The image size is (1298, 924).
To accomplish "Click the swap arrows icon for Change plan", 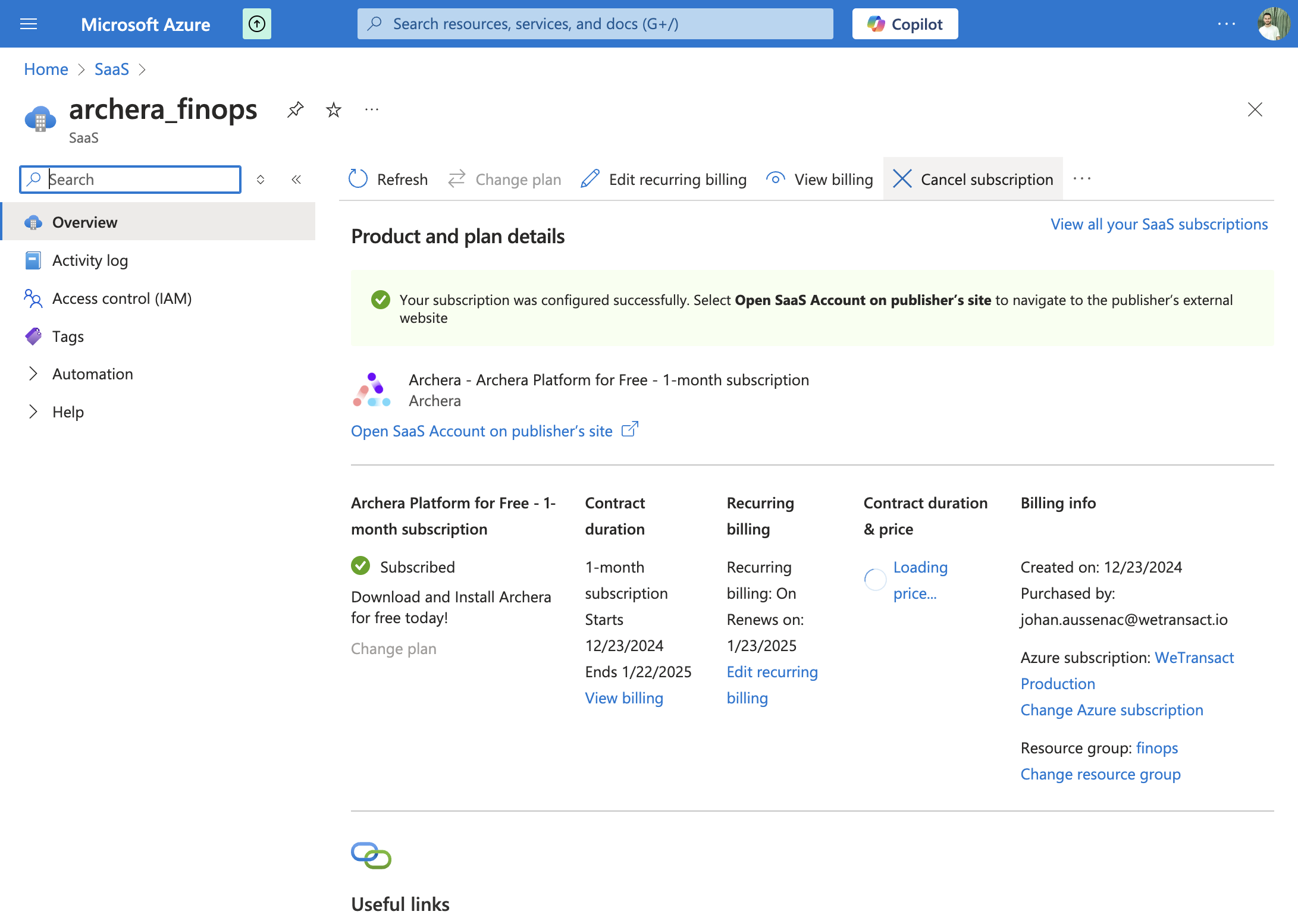I will click(457, 178).
